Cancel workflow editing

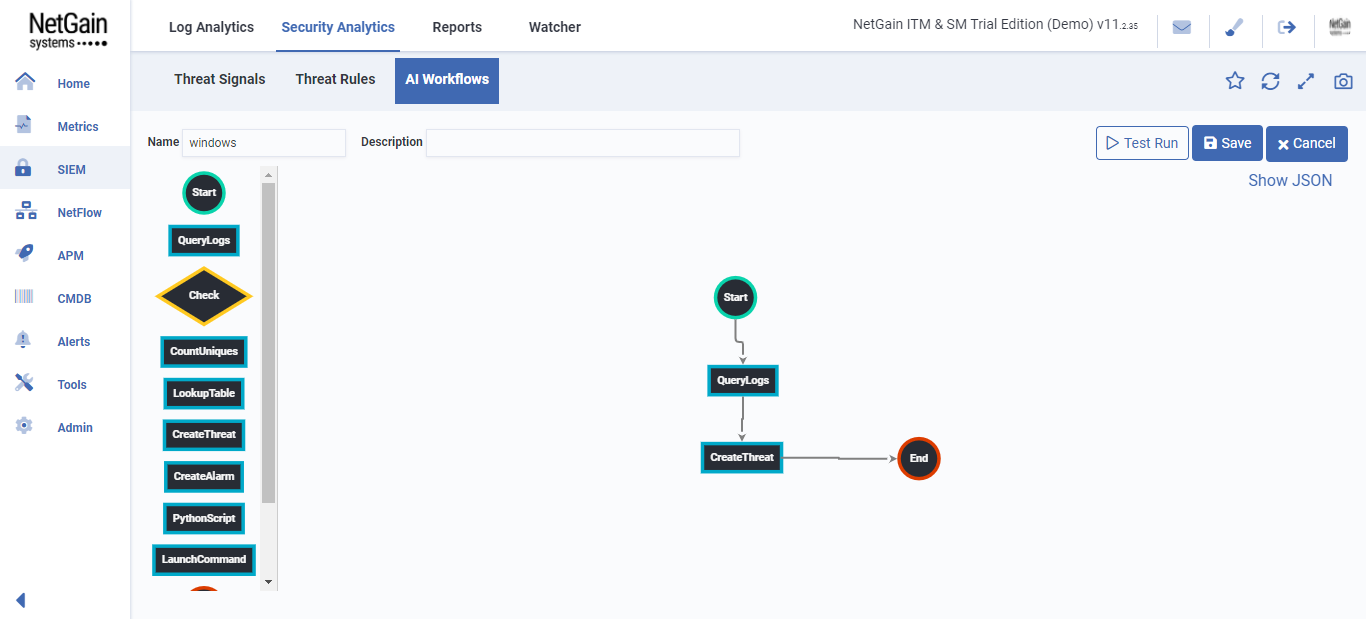point(1307,143)
